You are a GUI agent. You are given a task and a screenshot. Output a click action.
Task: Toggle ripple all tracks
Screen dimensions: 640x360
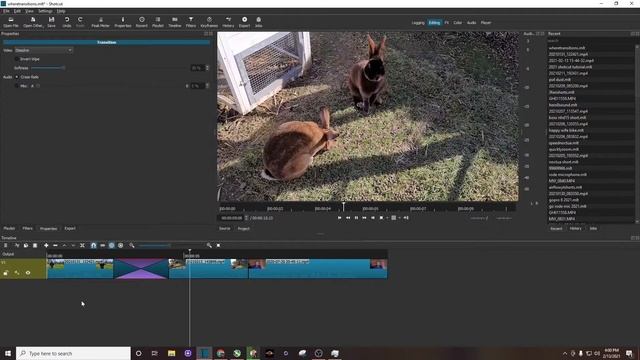click(120, 245)
